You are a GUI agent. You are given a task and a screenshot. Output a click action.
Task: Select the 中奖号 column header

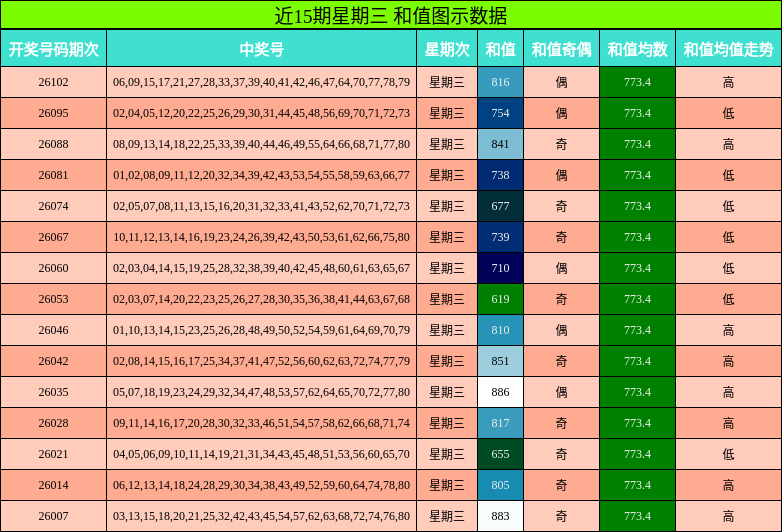[x=261, y=49]
